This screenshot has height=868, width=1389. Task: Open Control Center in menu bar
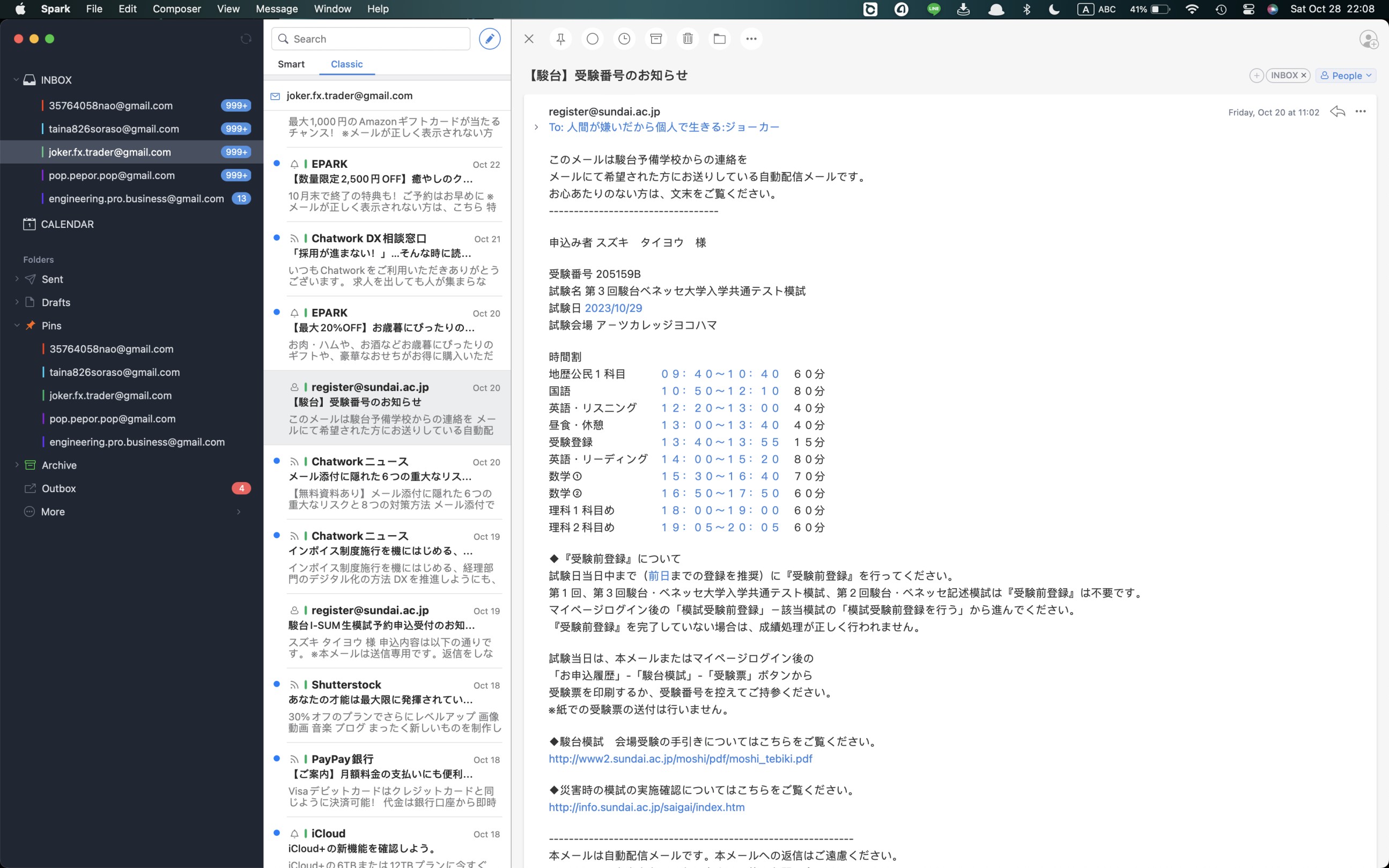click(x=1248, y=9)
